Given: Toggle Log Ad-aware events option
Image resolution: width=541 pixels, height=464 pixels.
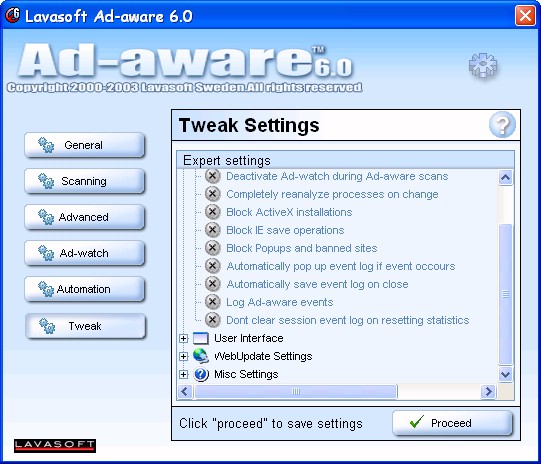Looking at the screenshot, I should click(213, 302).
